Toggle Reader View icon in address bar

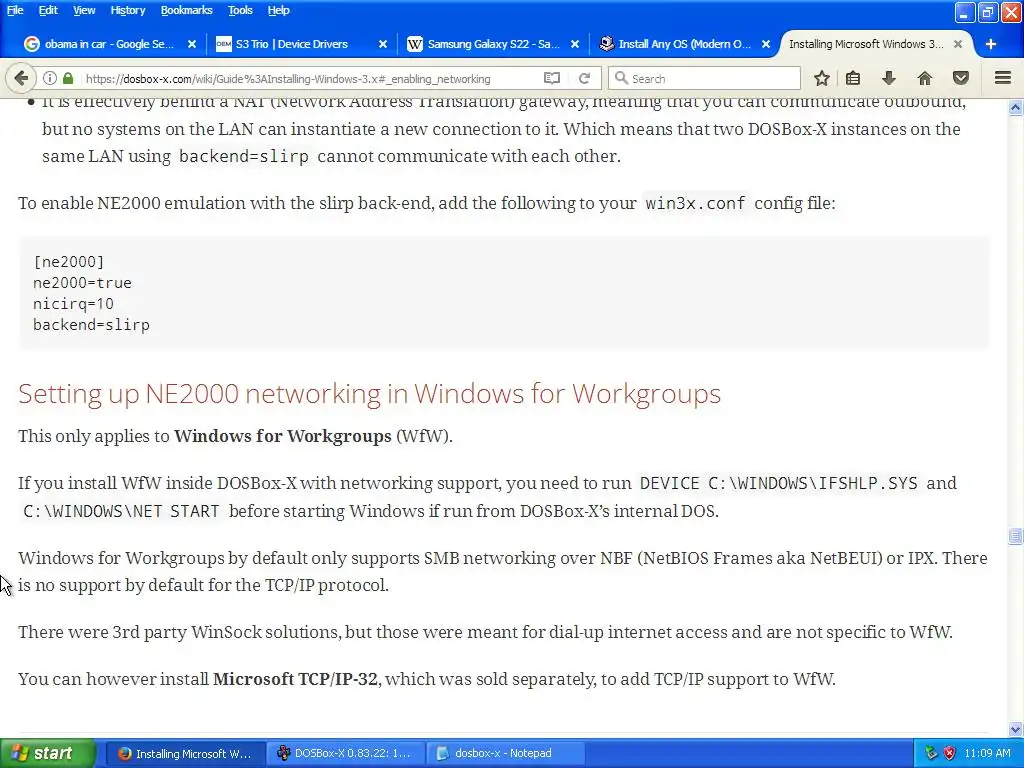(552, 78)
